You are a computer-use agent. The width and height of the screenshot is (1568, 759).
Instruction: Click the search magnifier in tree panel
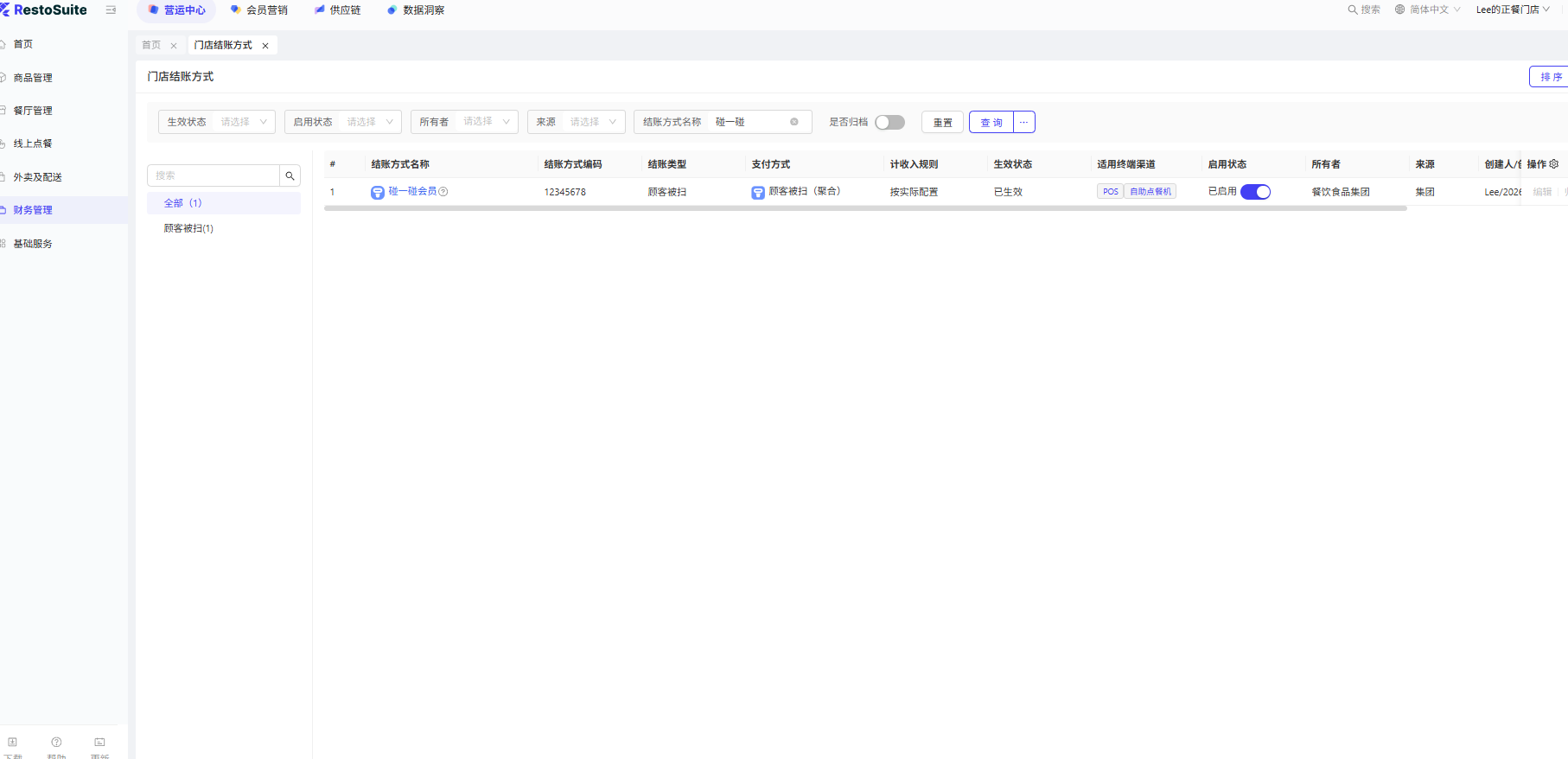click(290, 175)
